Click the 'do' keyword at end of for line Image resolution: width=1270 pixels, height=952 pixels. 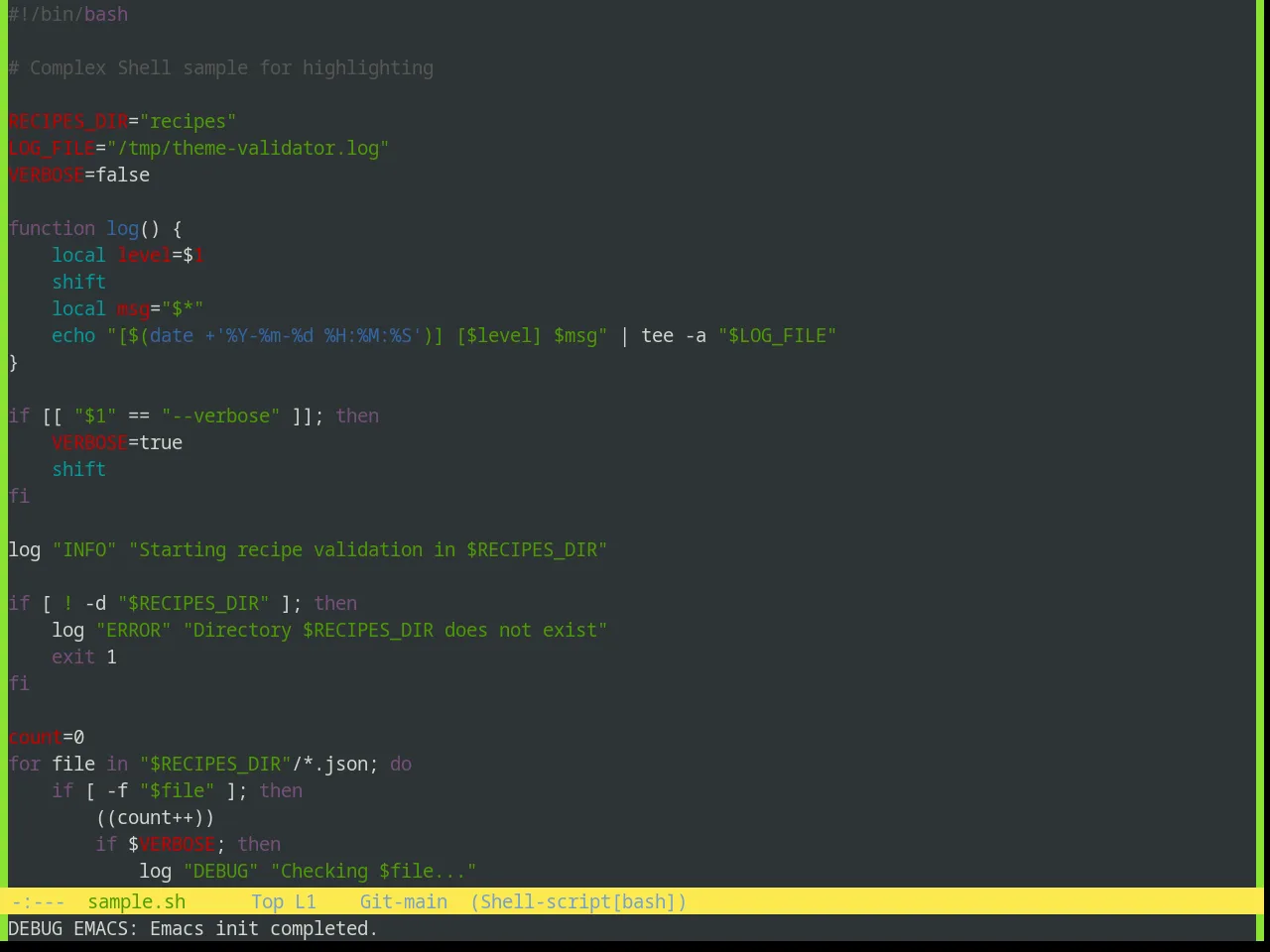401,764
